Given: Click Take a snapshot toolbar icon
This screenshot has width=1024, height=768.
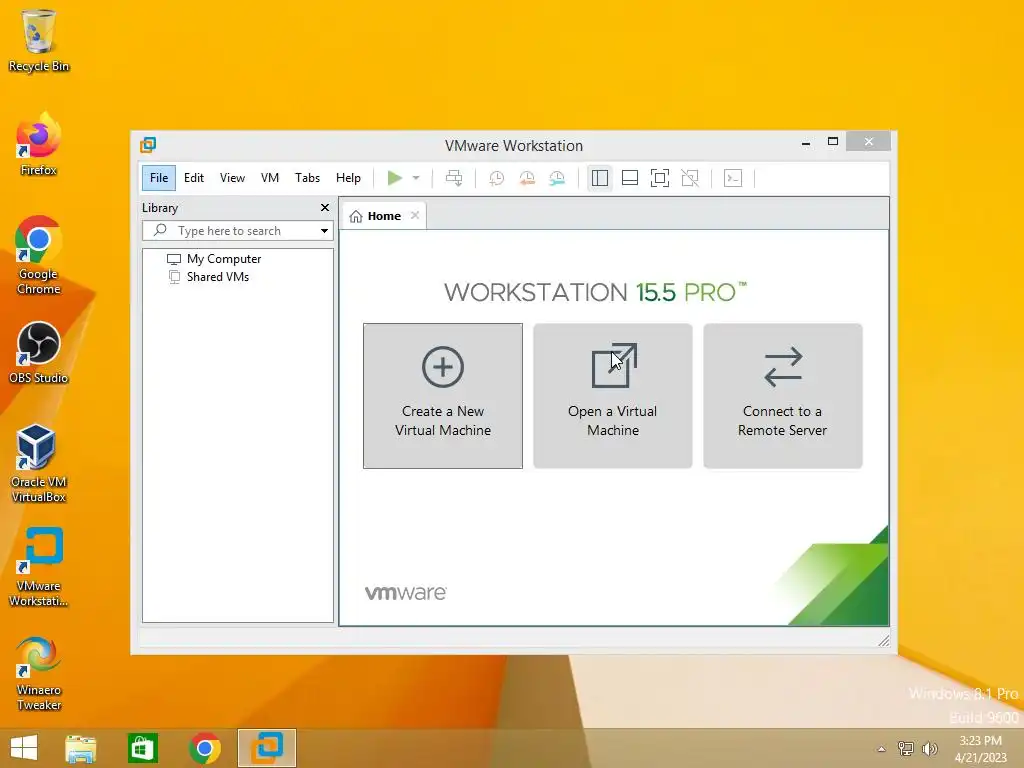Looking at the screenshot, I should [496, 178].
